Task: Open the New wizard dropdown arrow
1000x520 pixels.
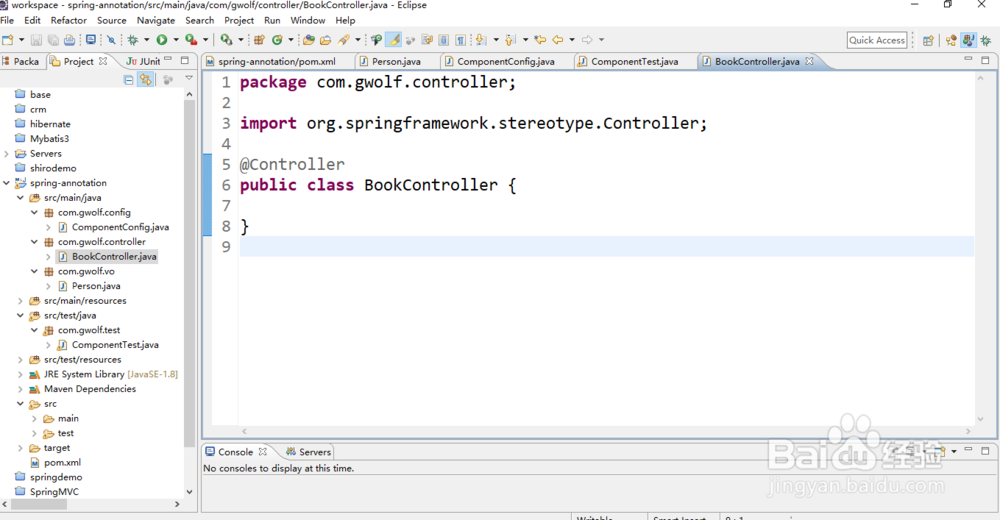Action: point(21,40)
